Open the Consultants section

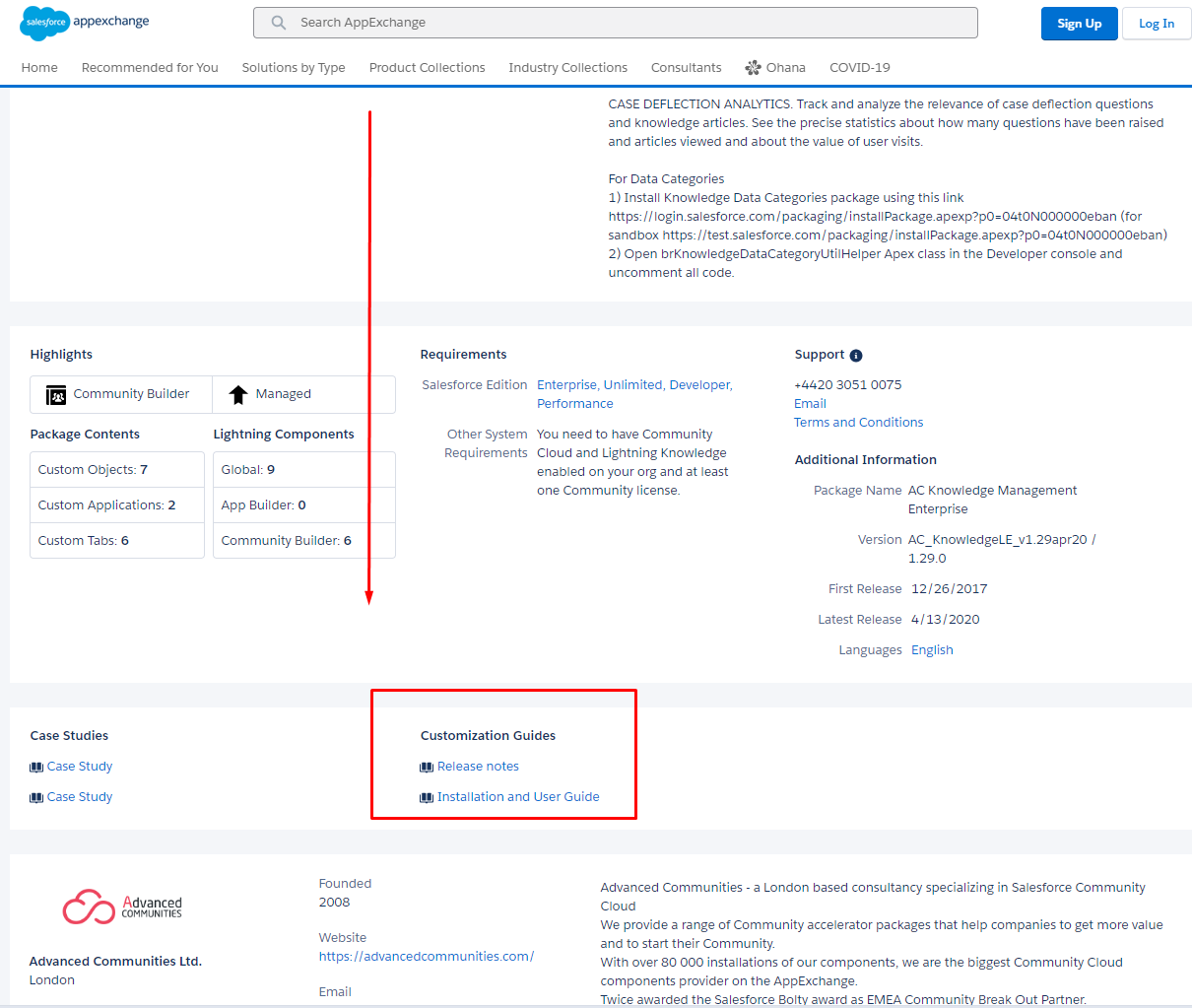point(686,67)
